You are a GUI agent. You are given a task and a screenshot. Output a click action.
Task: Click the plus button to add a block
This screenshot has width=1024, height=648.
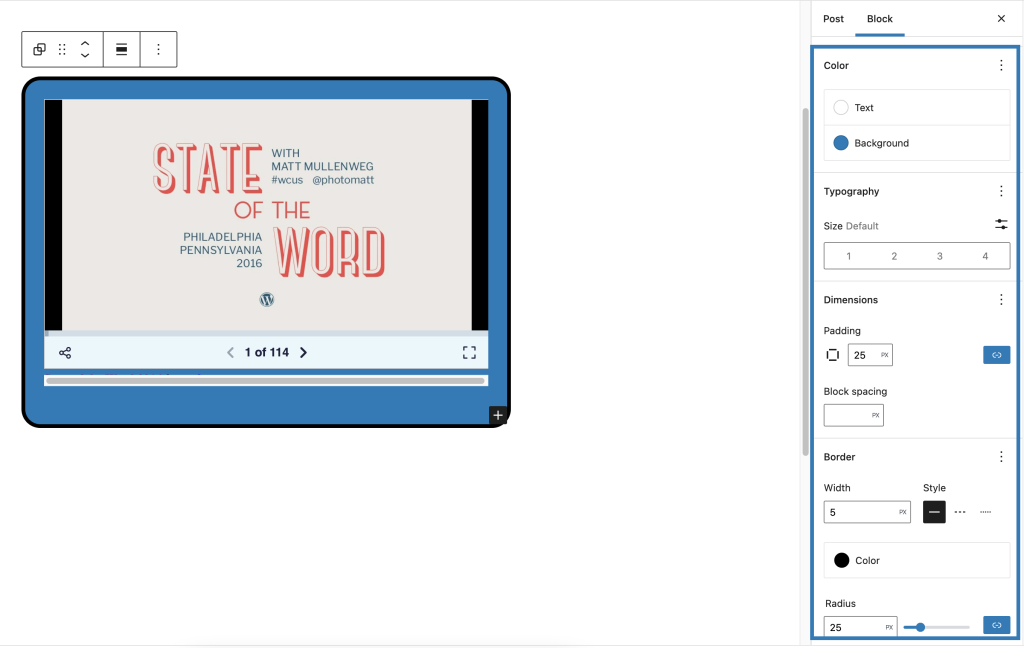[x=497, y=414]
